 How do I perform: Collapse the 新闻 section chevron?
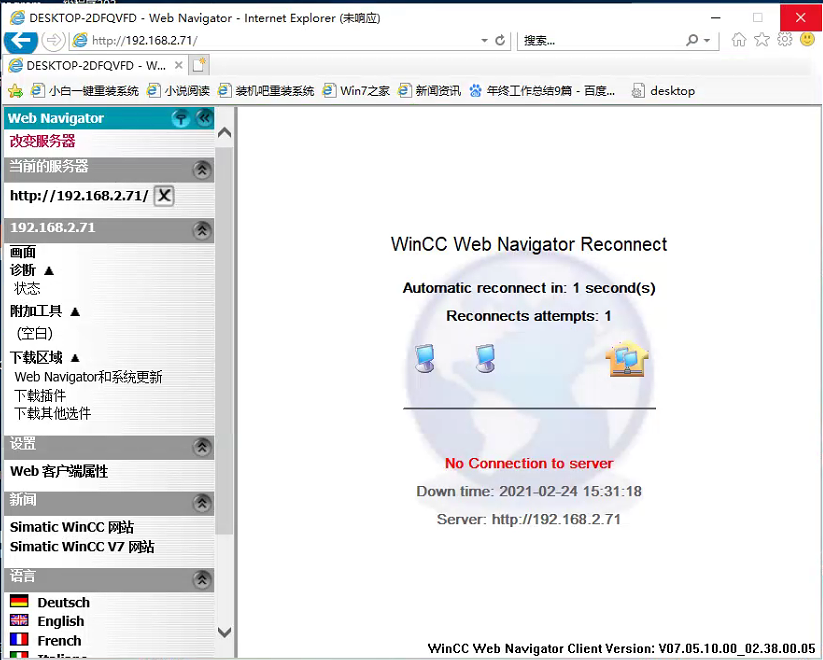(x=202, y=502)
